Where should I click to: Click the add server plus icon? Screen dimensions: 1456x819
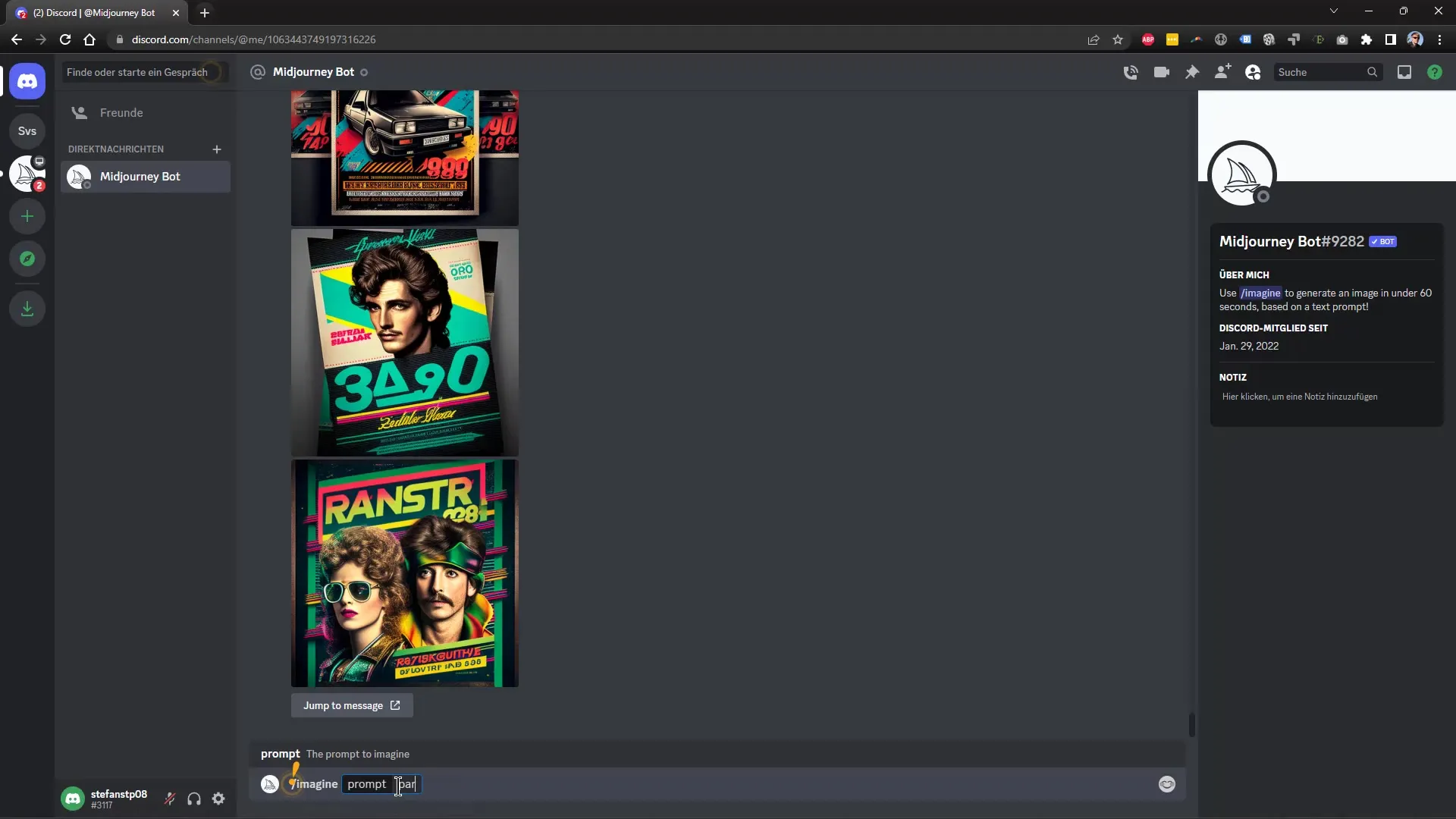coord(27,217)
